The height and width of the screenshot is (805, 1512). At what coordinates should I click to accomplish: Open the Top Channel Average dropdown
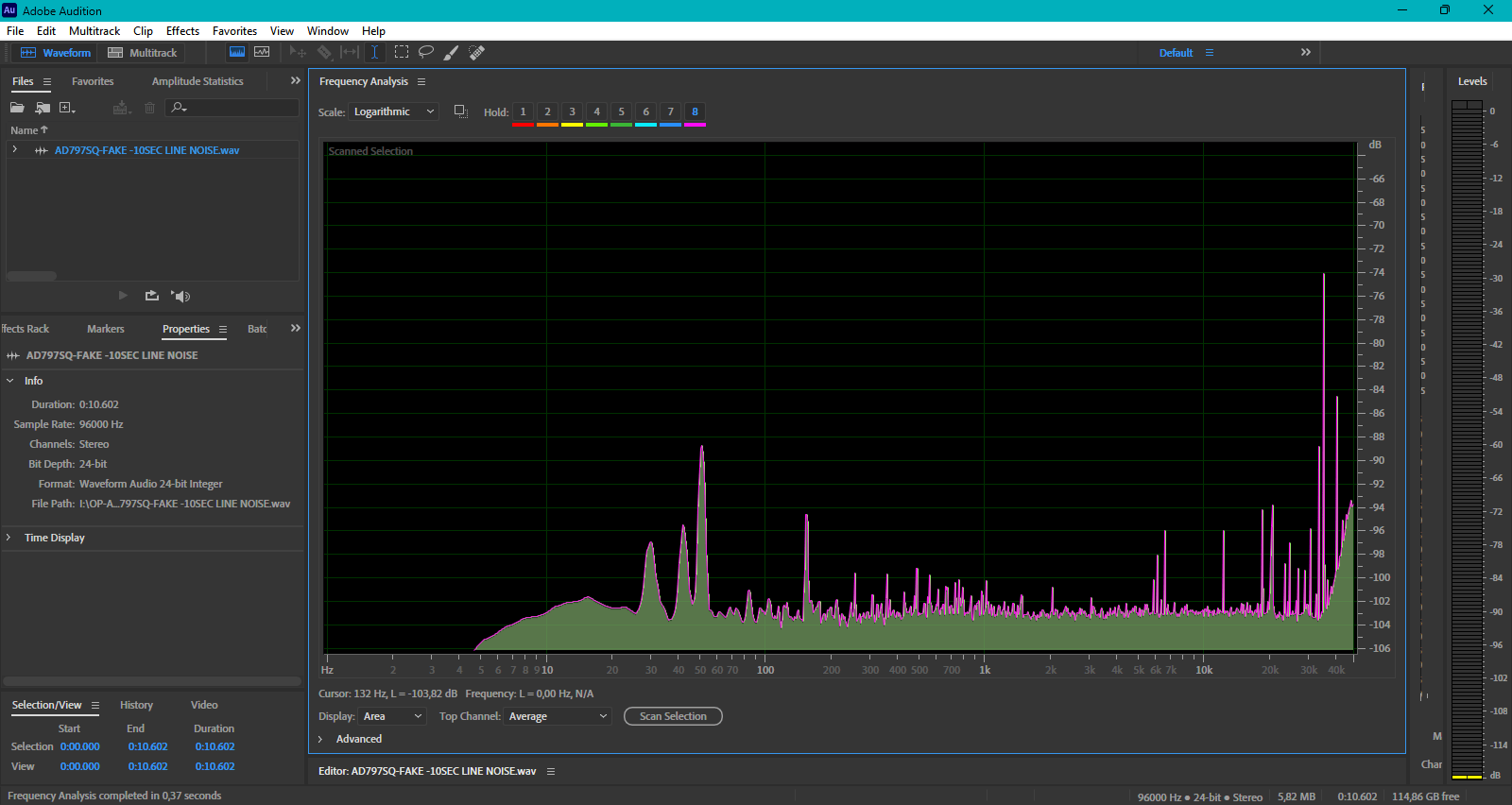click(558, 716)
